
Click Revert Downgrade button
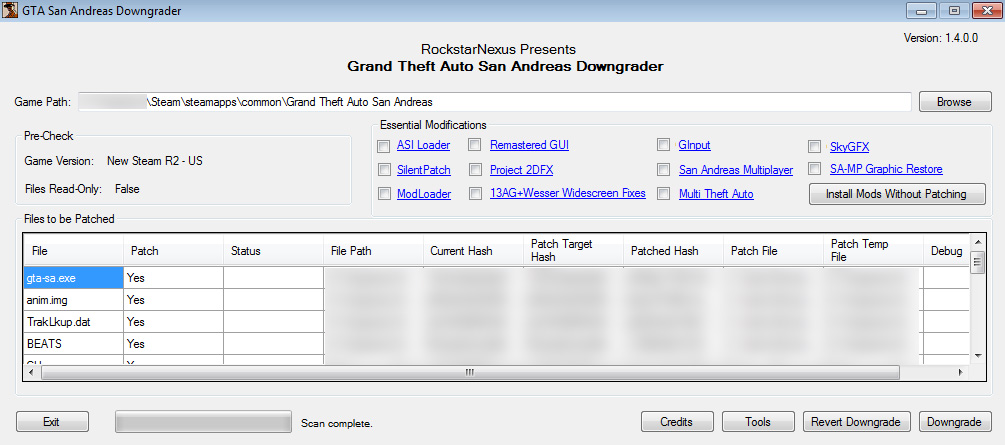tap(856, 422)
